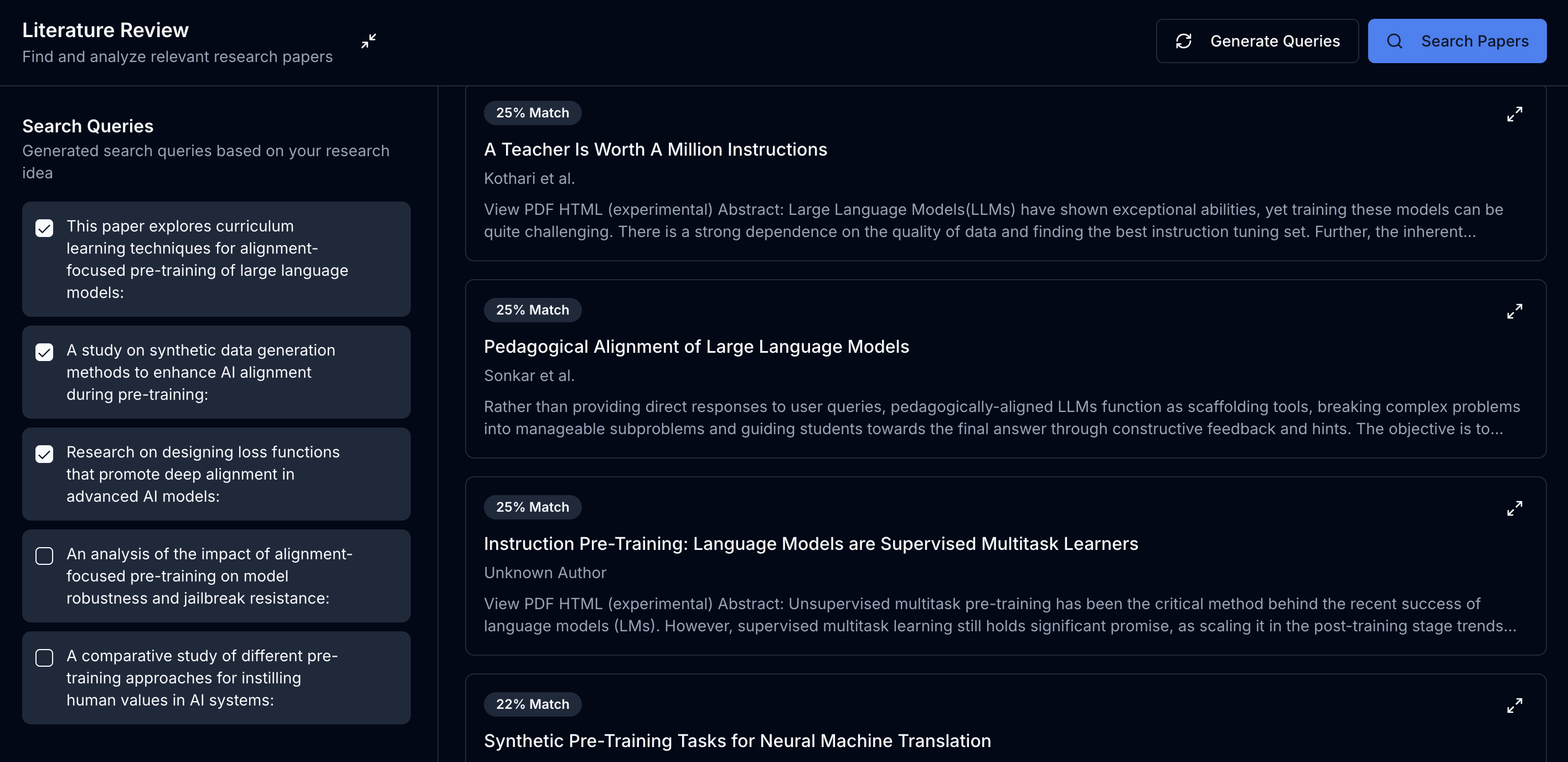Click abstract mentioning 'Unsupervised multitask pre-training'

pos(1000,615)
